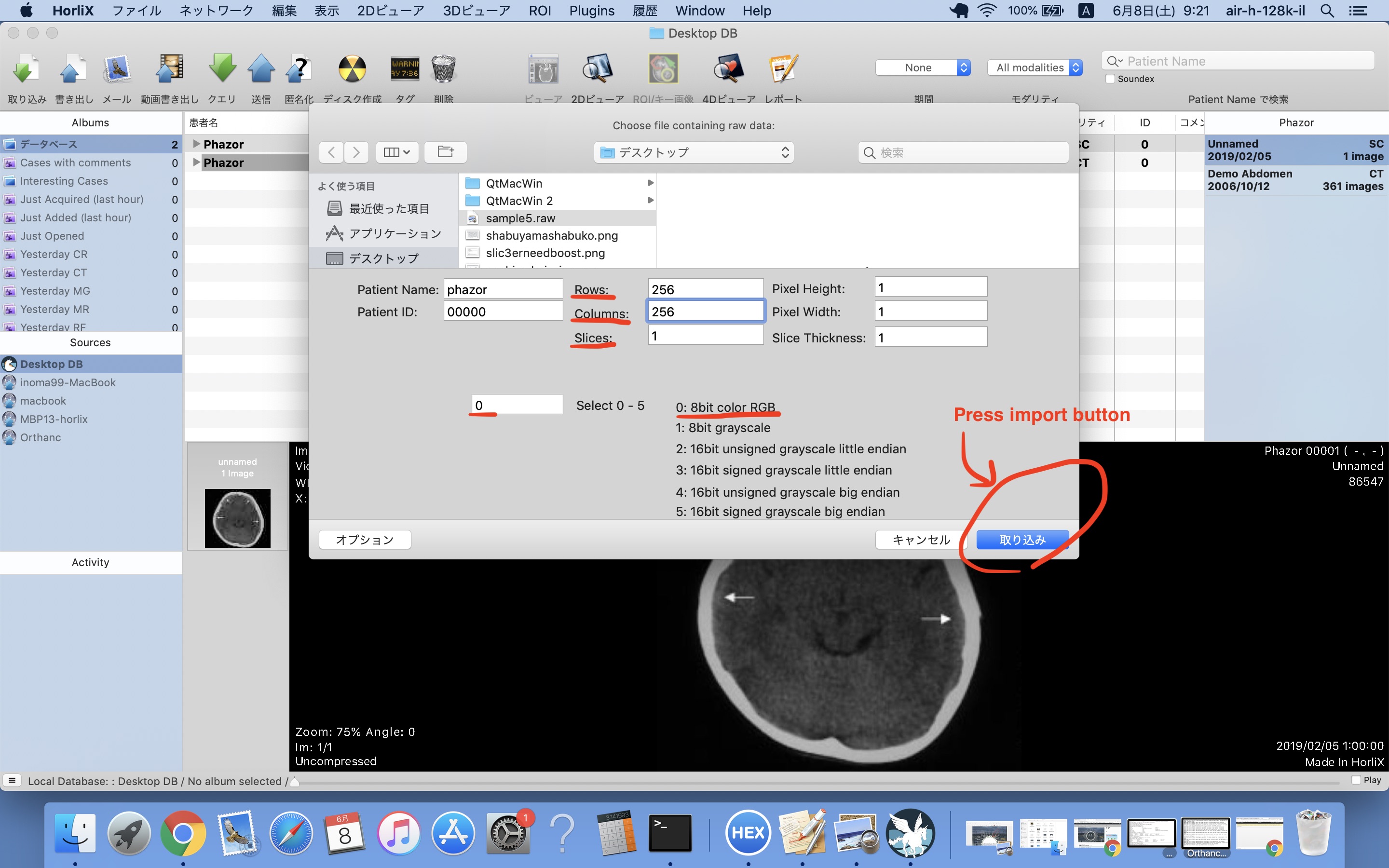
Task: Click the Slices input field
Action: coord(706,335)
